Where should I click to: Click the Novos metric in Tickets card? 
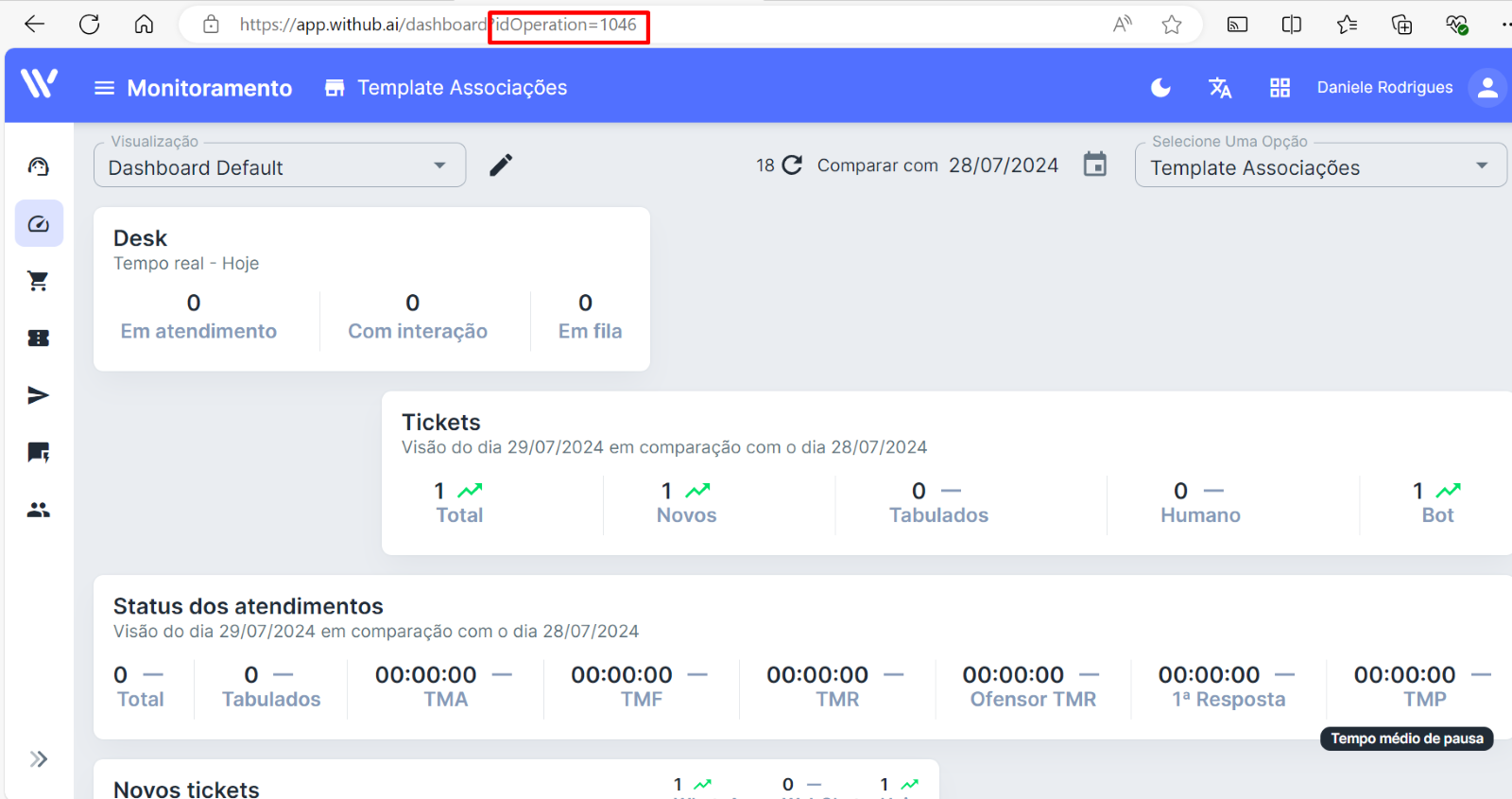pos(687,503)
